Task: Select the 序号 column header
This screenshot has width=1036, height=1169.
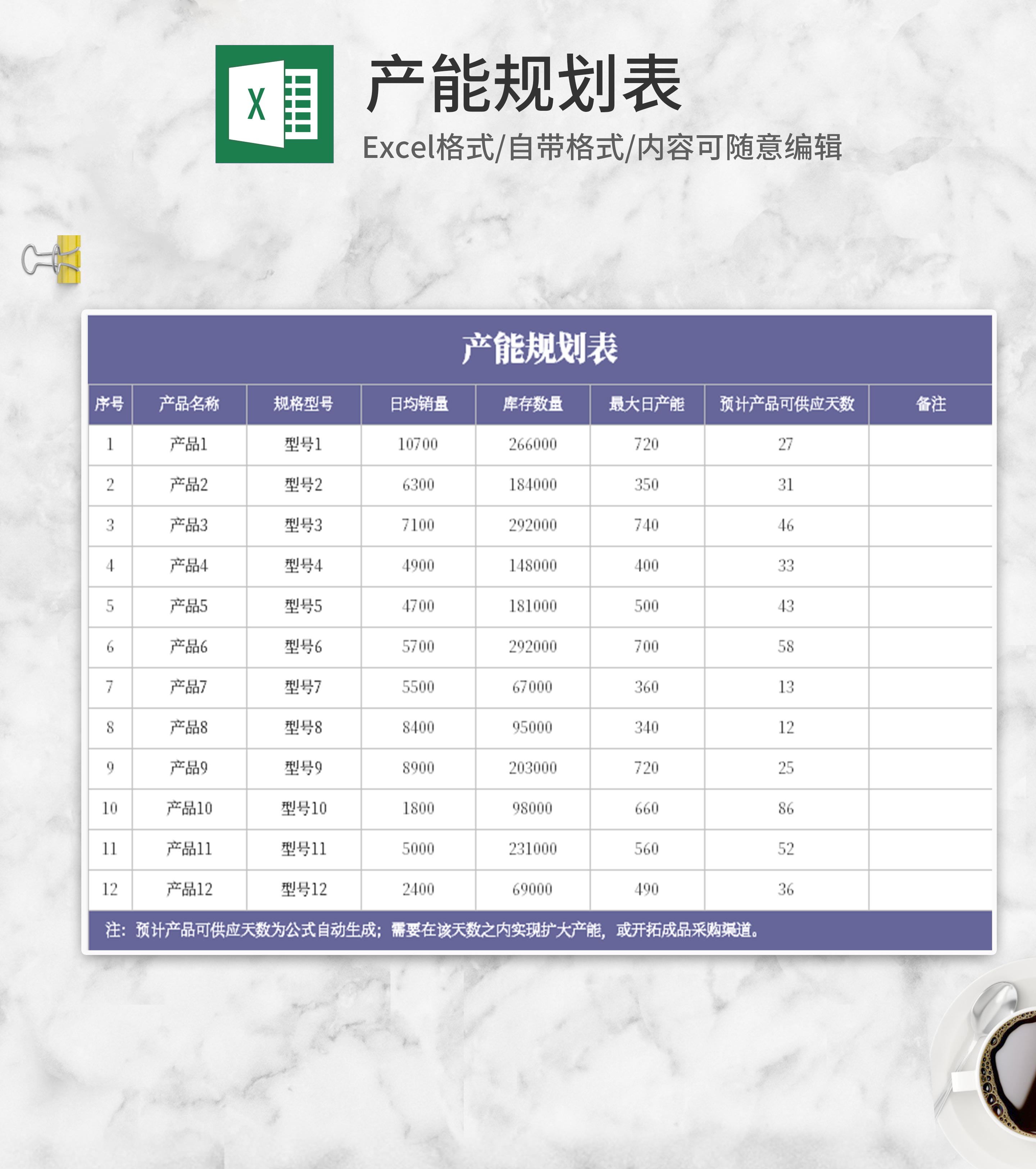Action: click(x=110, y=404)
